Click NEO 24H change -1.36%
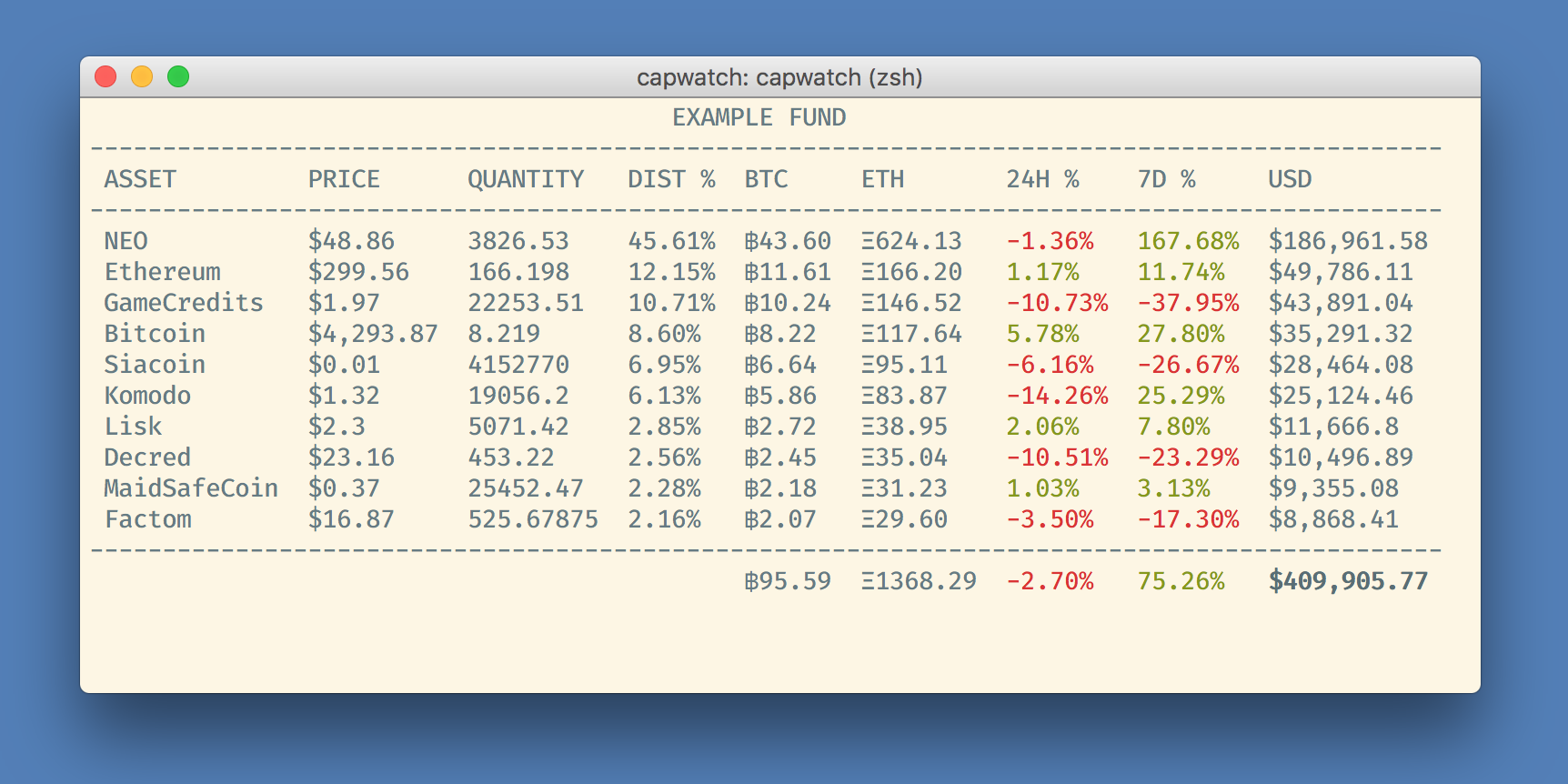1568x784 pixels. (x=1050, y=241)
